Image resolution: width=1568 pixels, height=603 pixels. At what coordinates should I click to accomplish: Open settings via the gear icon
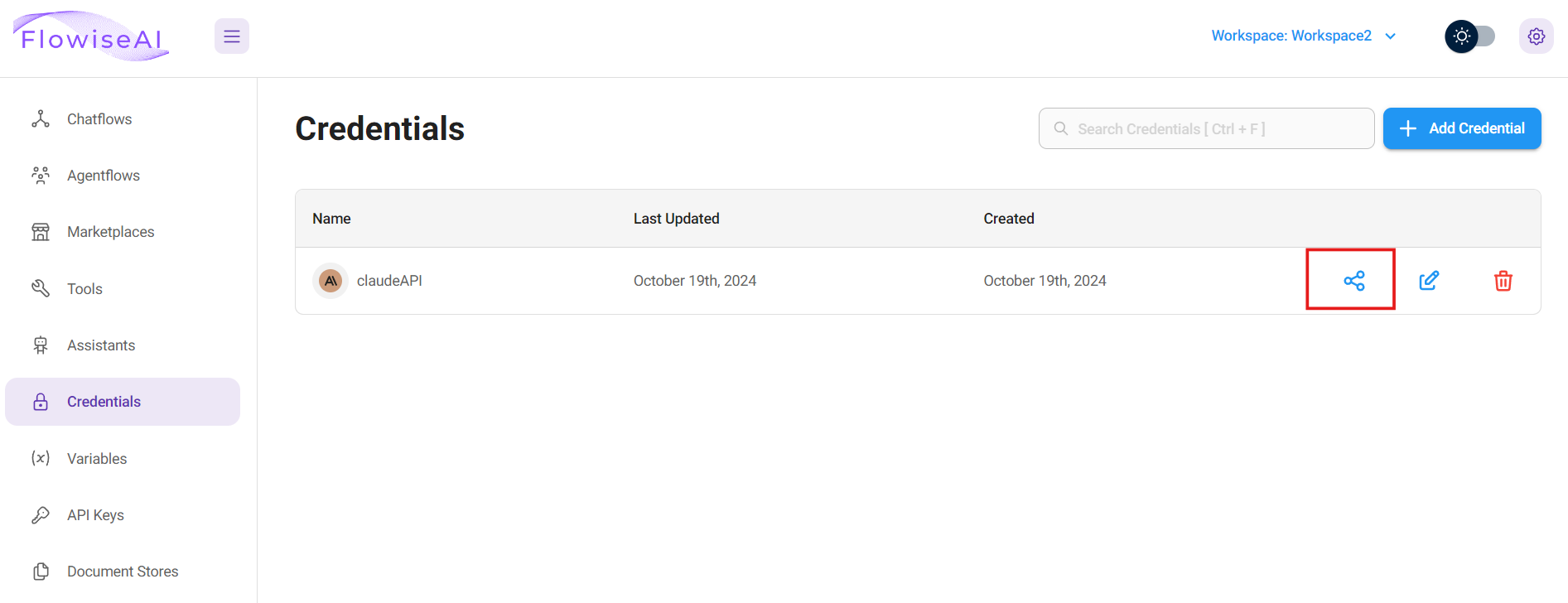click(1536, 36)
